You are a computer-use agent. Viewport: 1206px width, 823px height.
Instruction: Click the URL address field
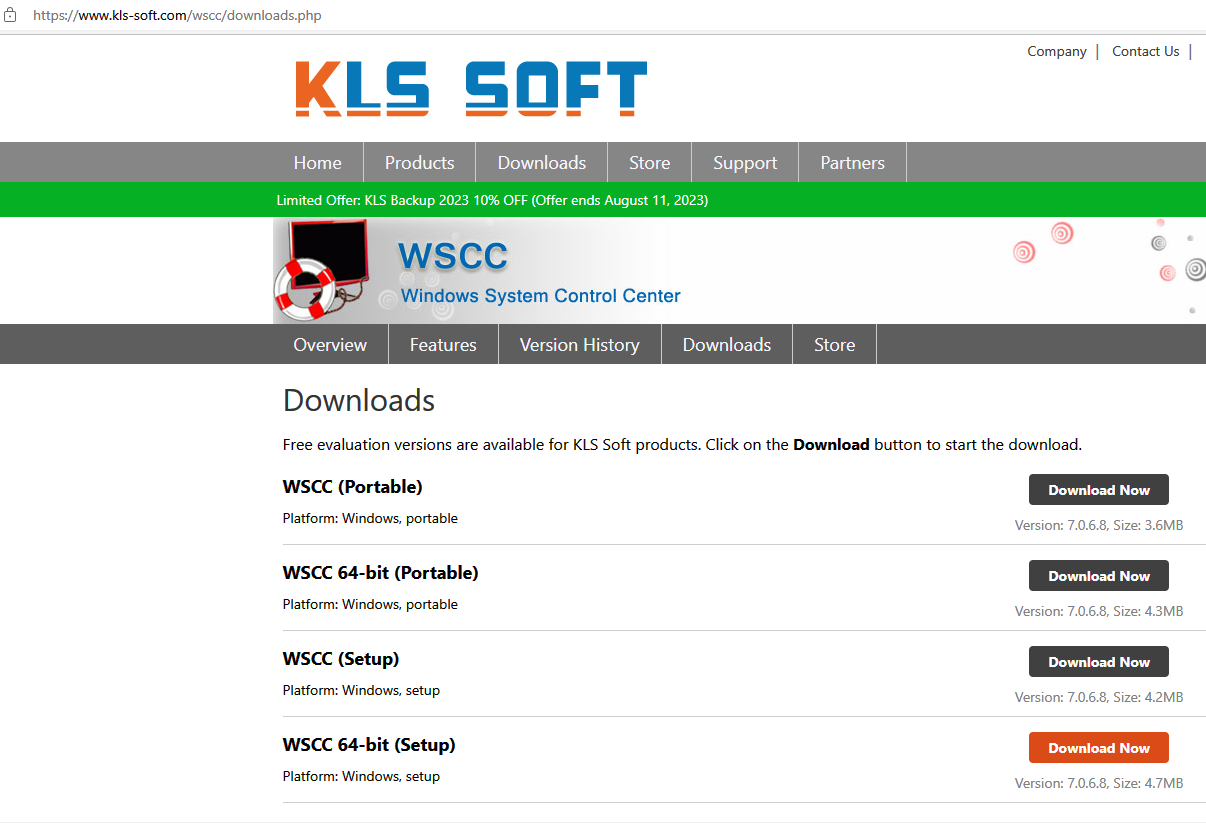coord(177,16)
